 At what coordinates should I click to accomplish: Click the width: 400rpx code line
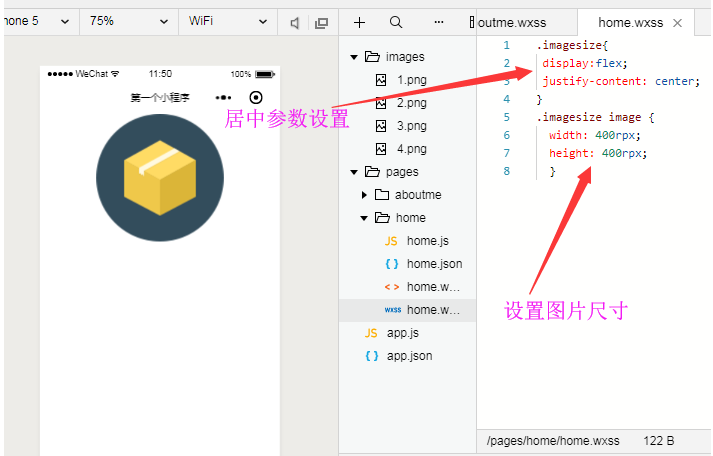coord(595,135)
